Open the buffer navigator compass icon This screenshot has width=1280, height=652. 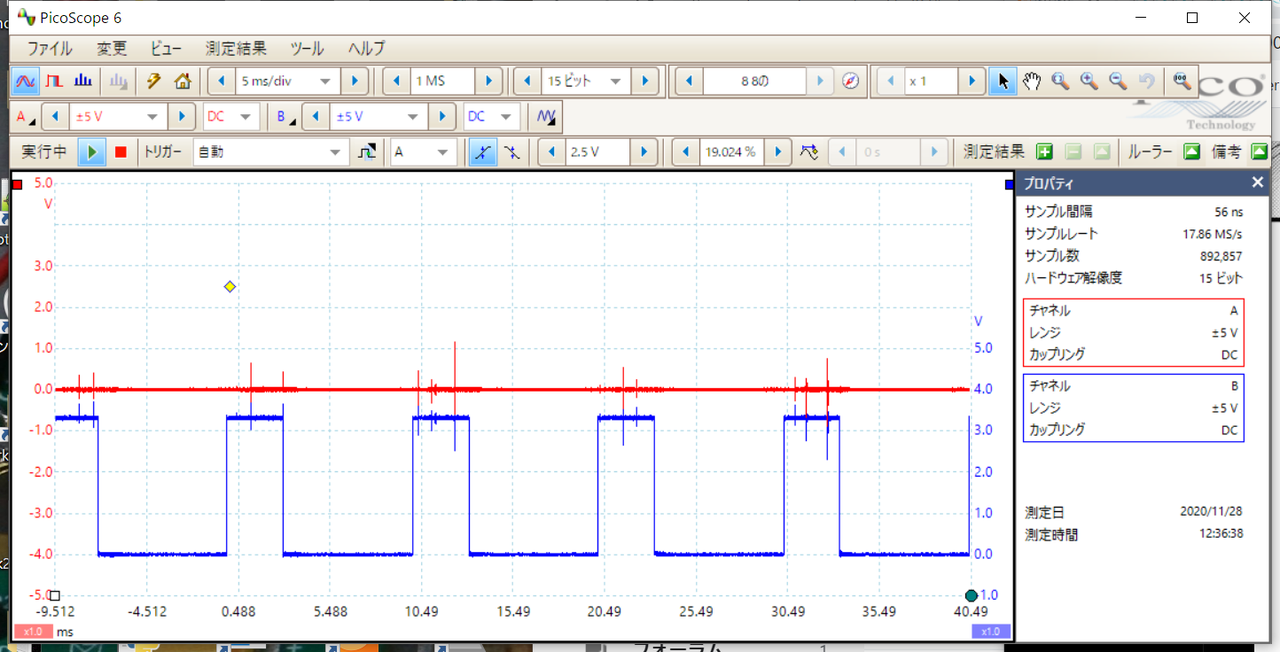850,81
